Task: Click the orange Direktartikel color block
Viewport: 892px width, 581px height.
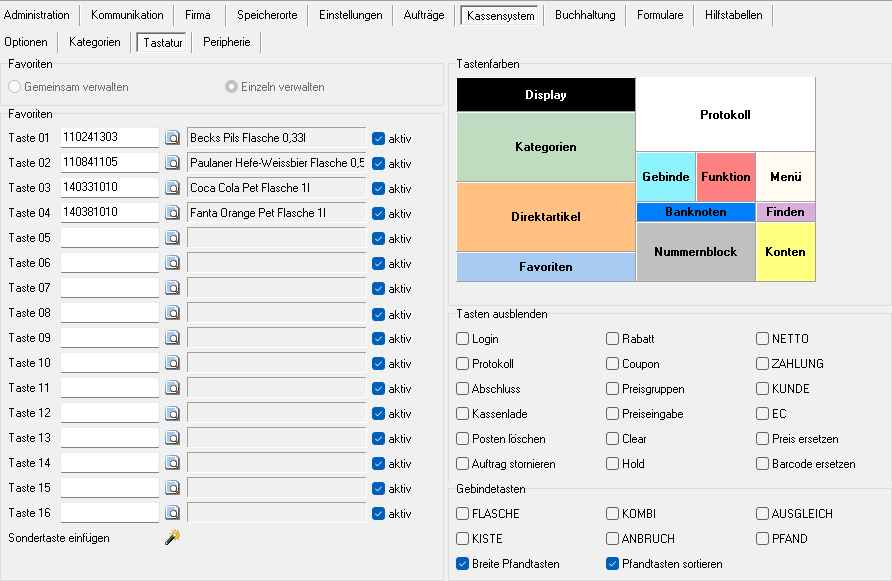Action: pos(546,216)
